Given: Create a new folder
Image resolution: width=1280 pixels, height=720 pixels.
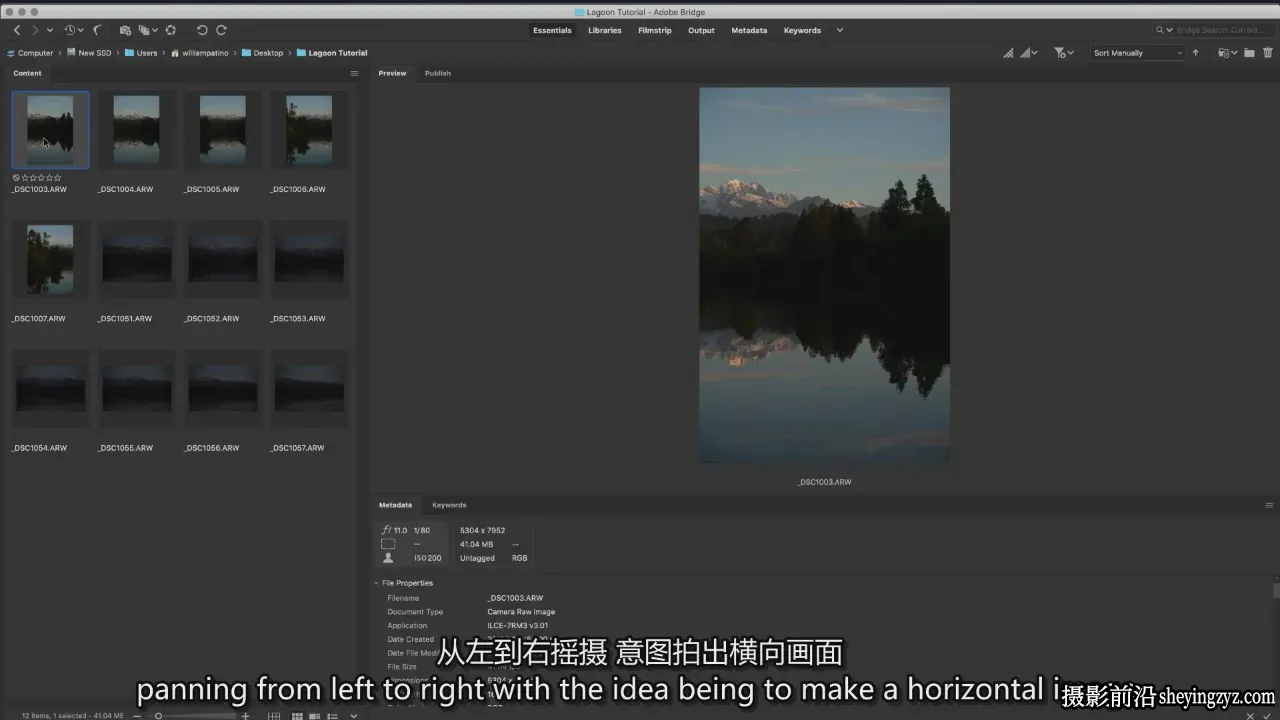Looking at the screenshot, I should pos(1249,53).
